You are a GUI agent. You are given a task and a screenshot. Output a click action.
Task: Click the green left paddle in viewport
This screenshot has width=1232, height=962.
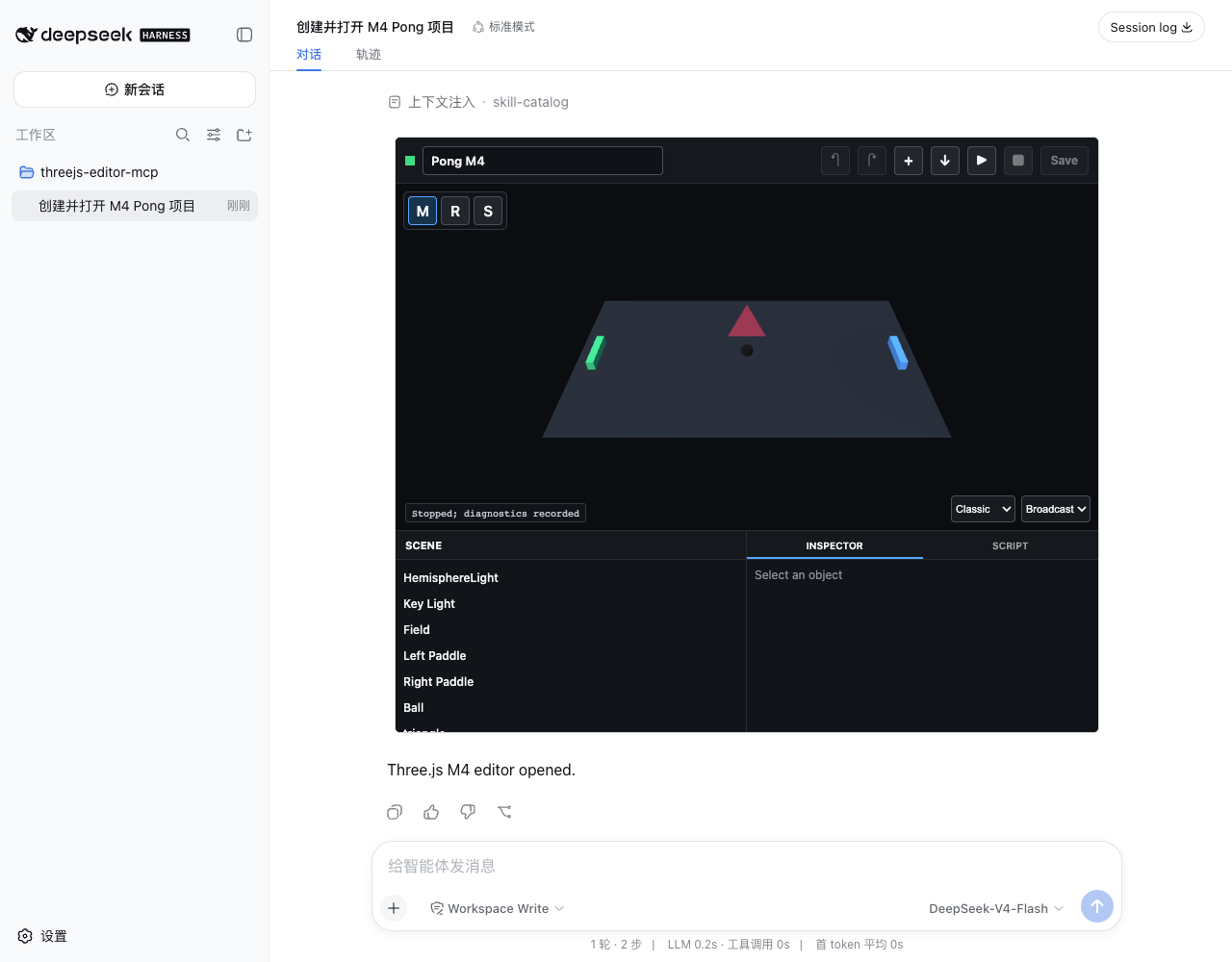(x=595, y=353)
